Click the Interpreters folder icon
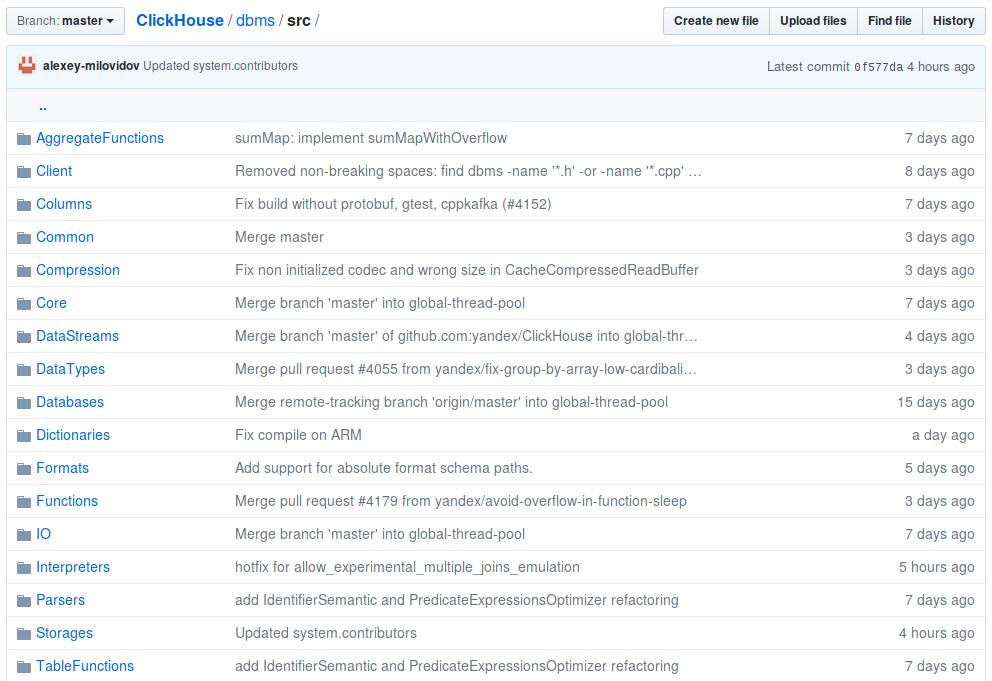The width and height of the screenshot is (992, 681). [x=24, y=568]
